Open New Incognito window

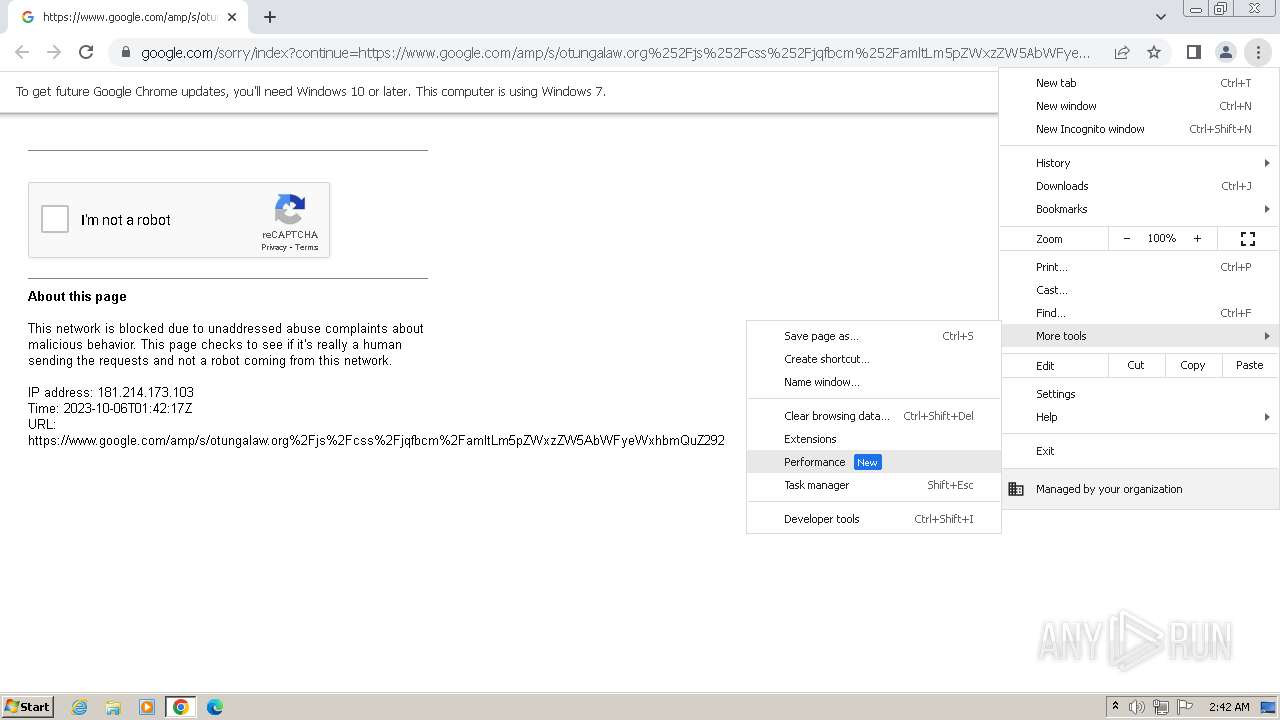point(1139,129)
